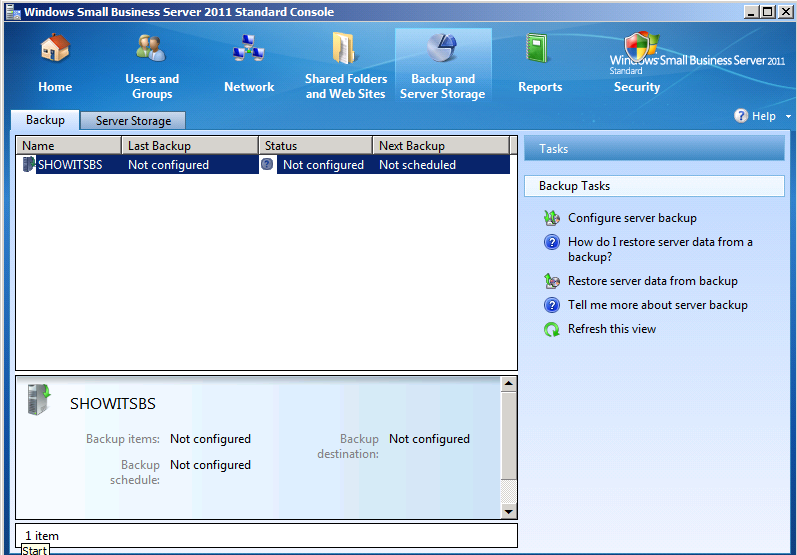Open the Backup and Server Storage label

pos(442,86)
